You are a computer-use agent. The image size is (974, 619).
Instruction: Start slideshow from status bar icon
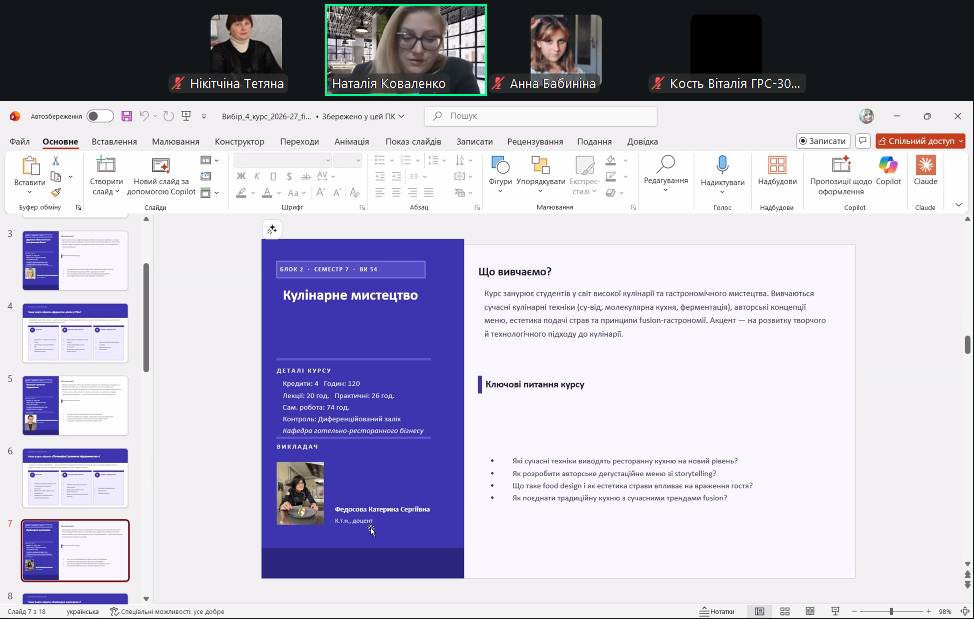[835, 611]
